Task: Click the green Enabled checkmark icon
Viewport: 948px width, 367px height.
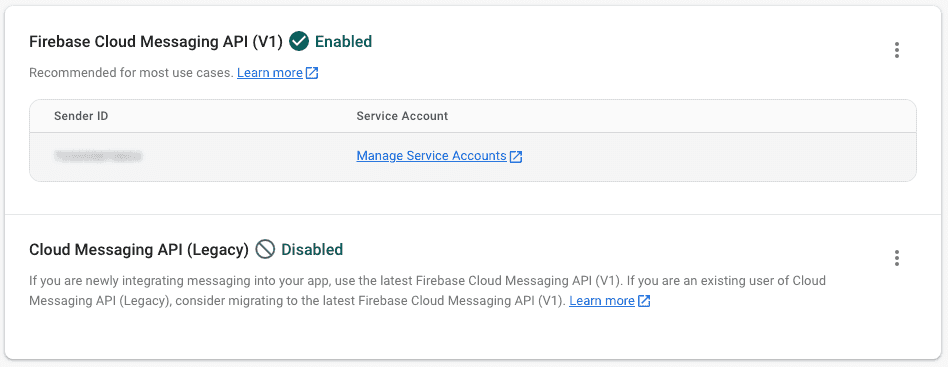Action: pos(299,42)
